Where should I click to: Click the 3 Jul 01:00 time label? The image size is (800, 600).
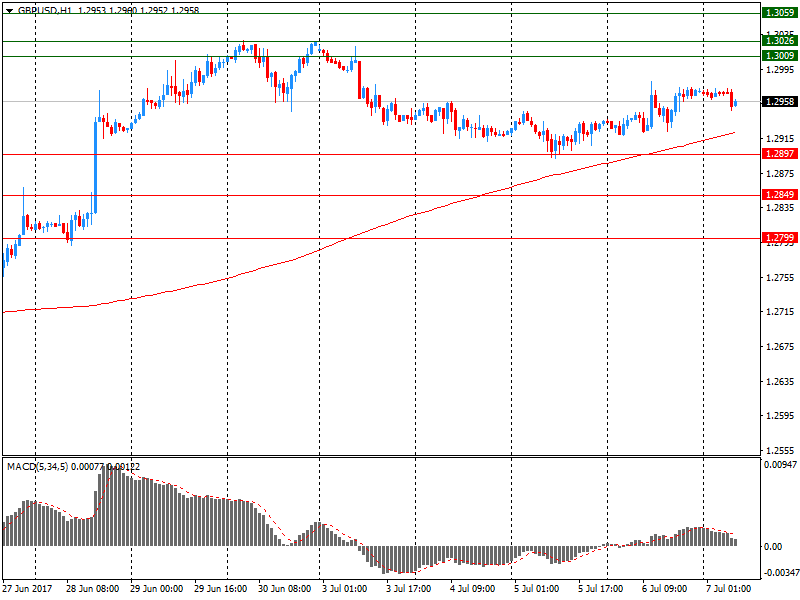pos(344,588)
